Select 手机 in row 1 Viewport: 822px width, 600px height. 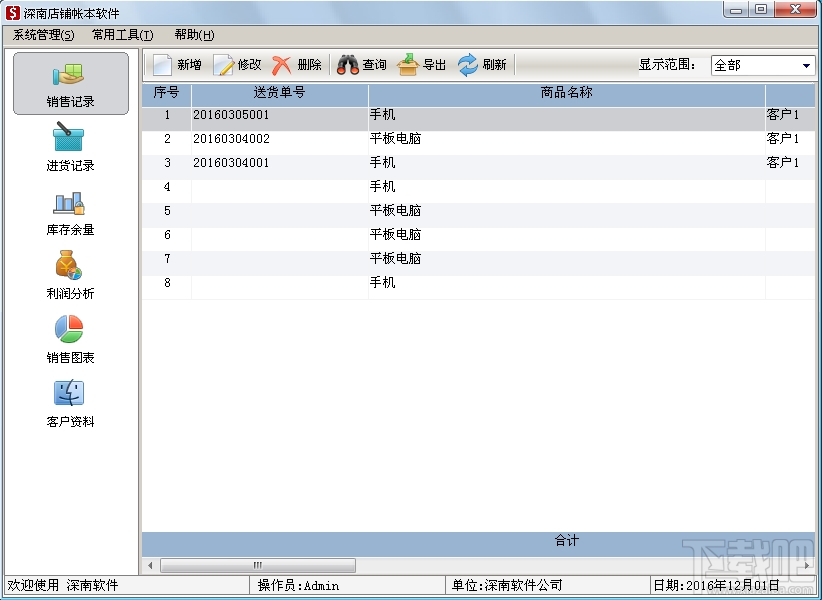tap(382, 115)
